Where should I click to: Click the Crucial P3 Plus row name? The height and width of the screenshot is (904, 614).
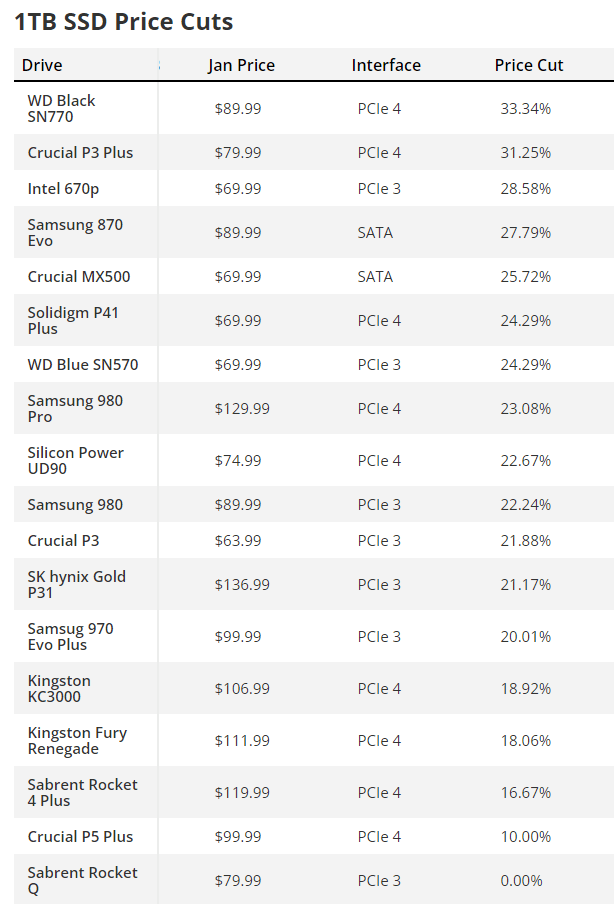(x=80, y=153)
